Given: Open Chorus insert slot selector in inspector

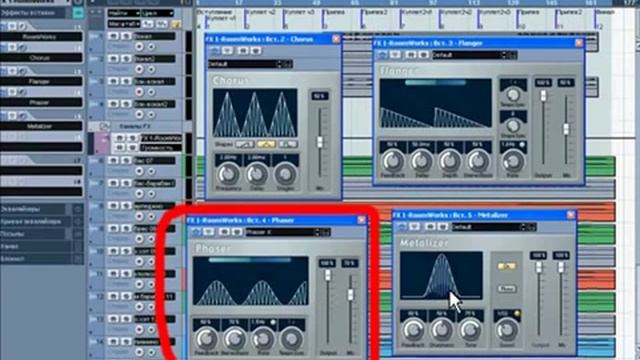Looking at the screenshot, I should pos(41,58).
